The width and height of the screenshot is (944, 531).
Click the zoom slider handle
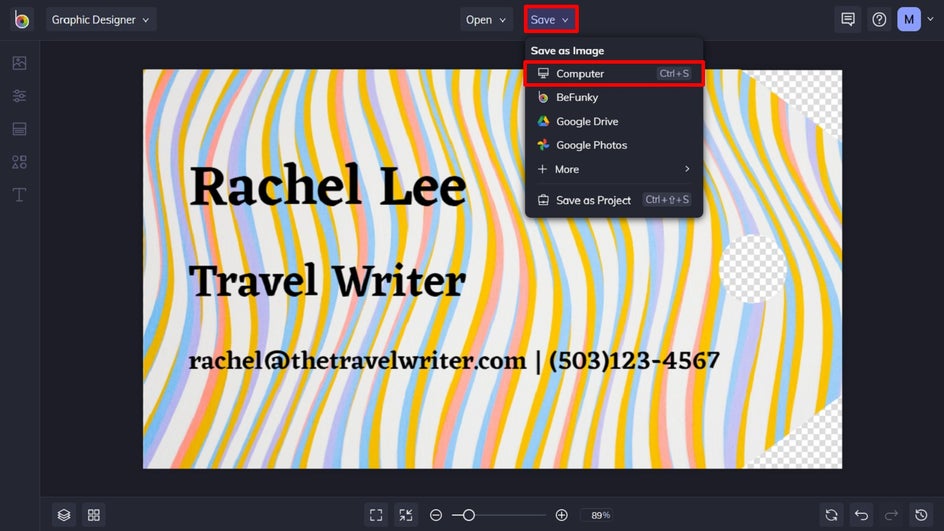[x=468, y=515]
